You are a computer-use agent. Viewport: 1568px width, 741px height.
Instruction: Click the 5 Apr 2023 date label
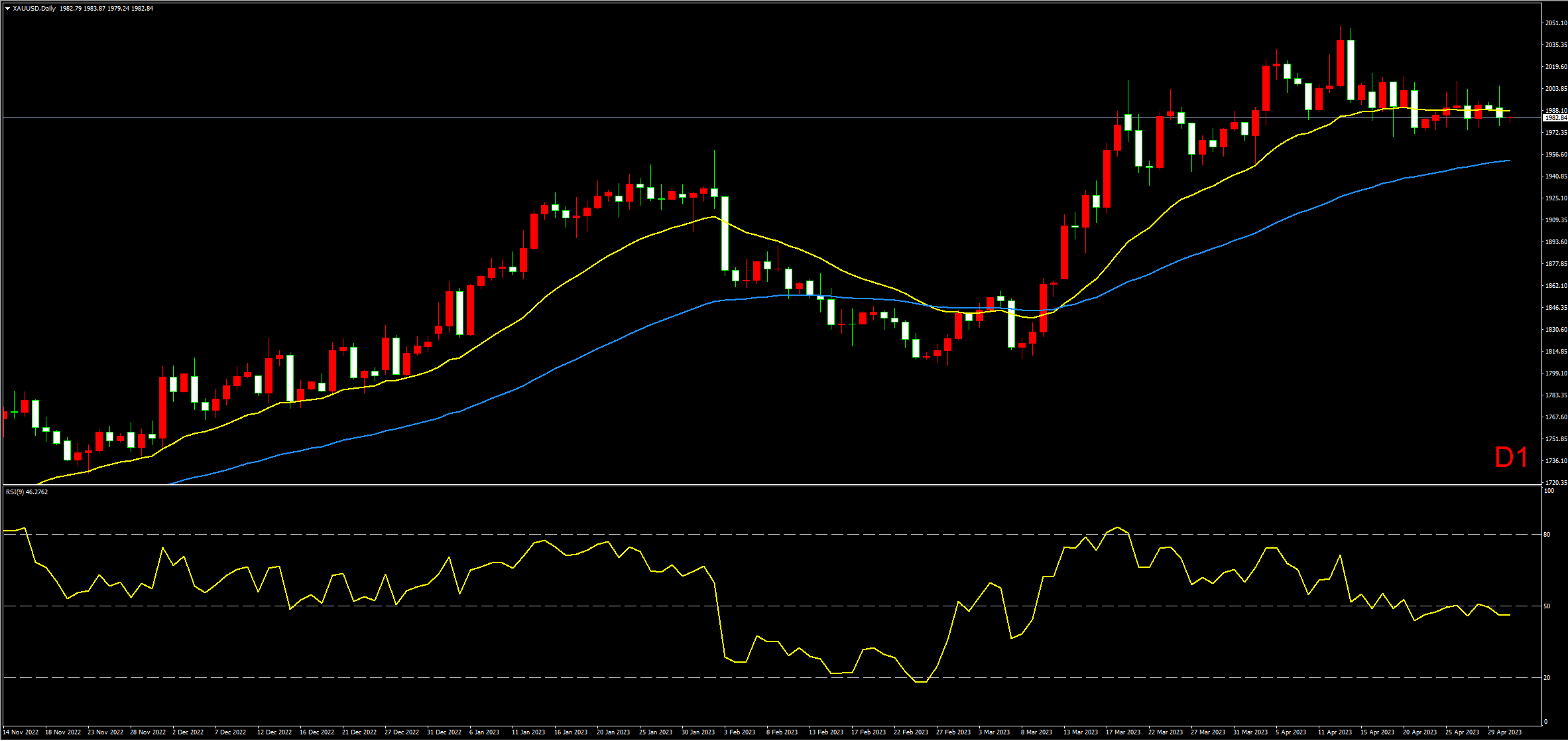coord(1291,732)
